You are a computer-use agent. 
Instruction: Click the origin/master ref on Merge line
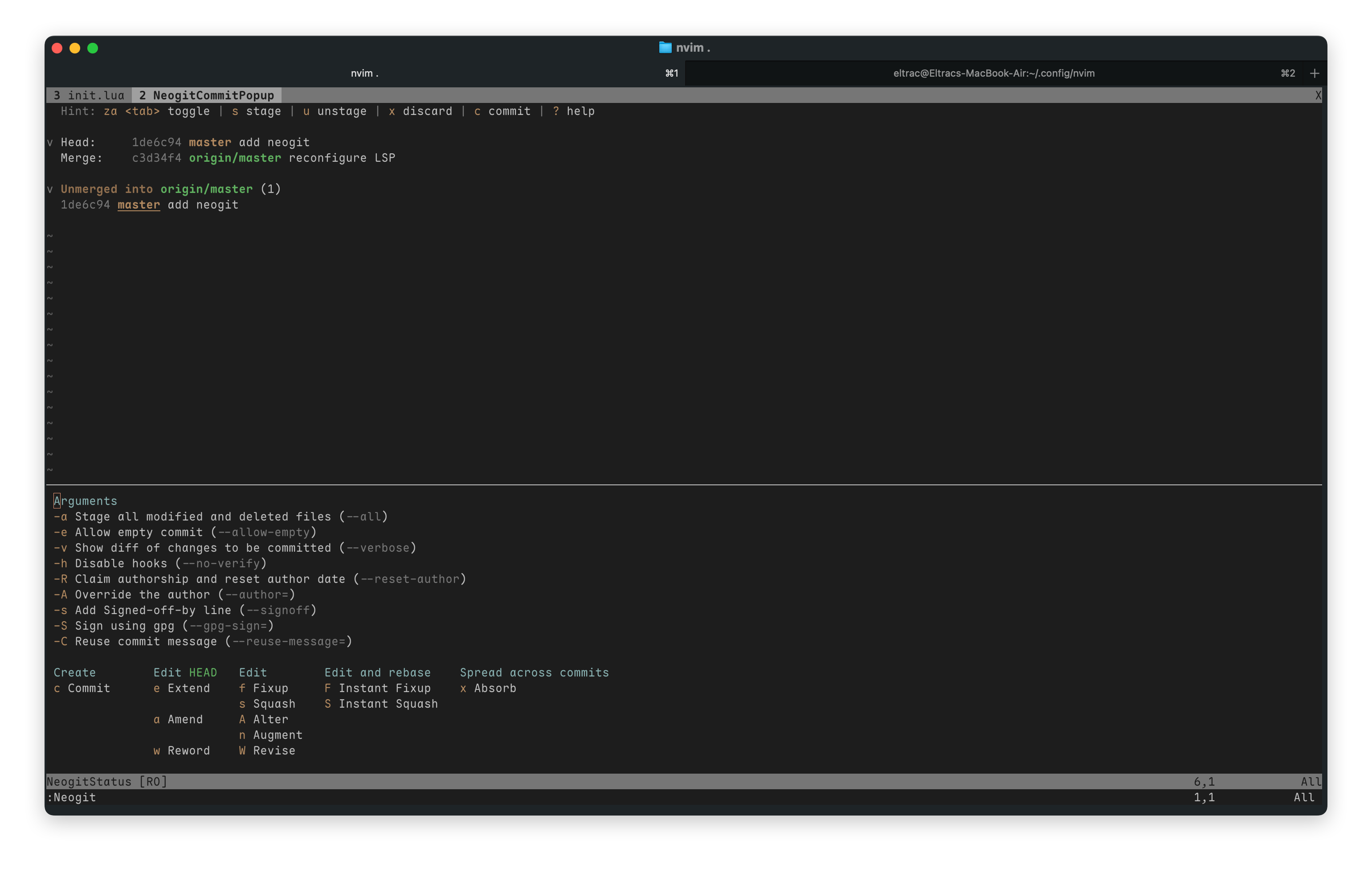click(x=235, y=158)
